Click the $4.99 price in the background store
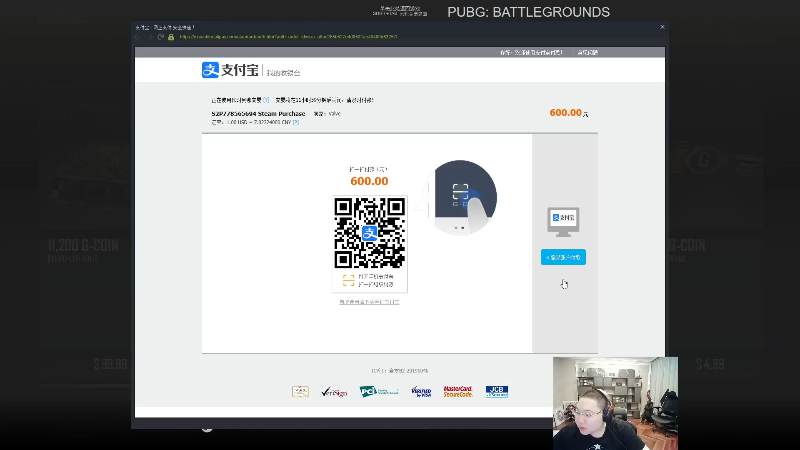 click(x=710, y=364)
